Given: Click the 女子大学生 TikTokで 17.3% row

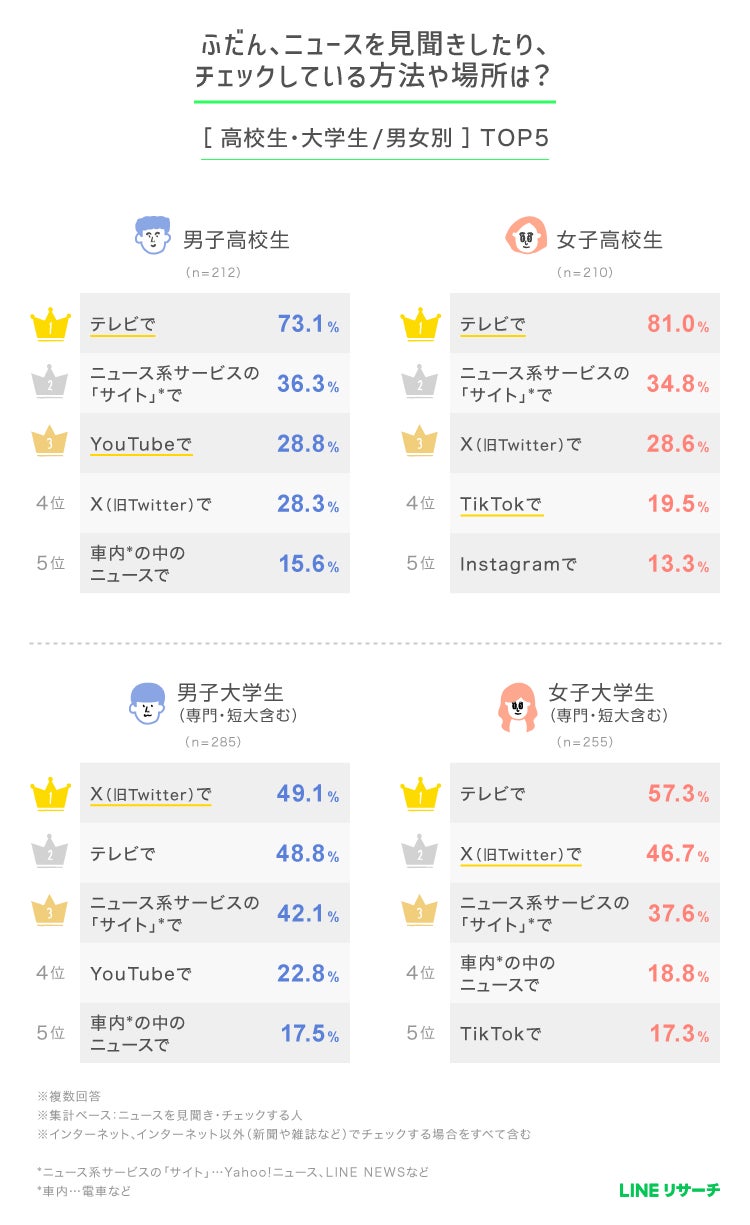Looking at the screenshot, I should point(584,1034).
